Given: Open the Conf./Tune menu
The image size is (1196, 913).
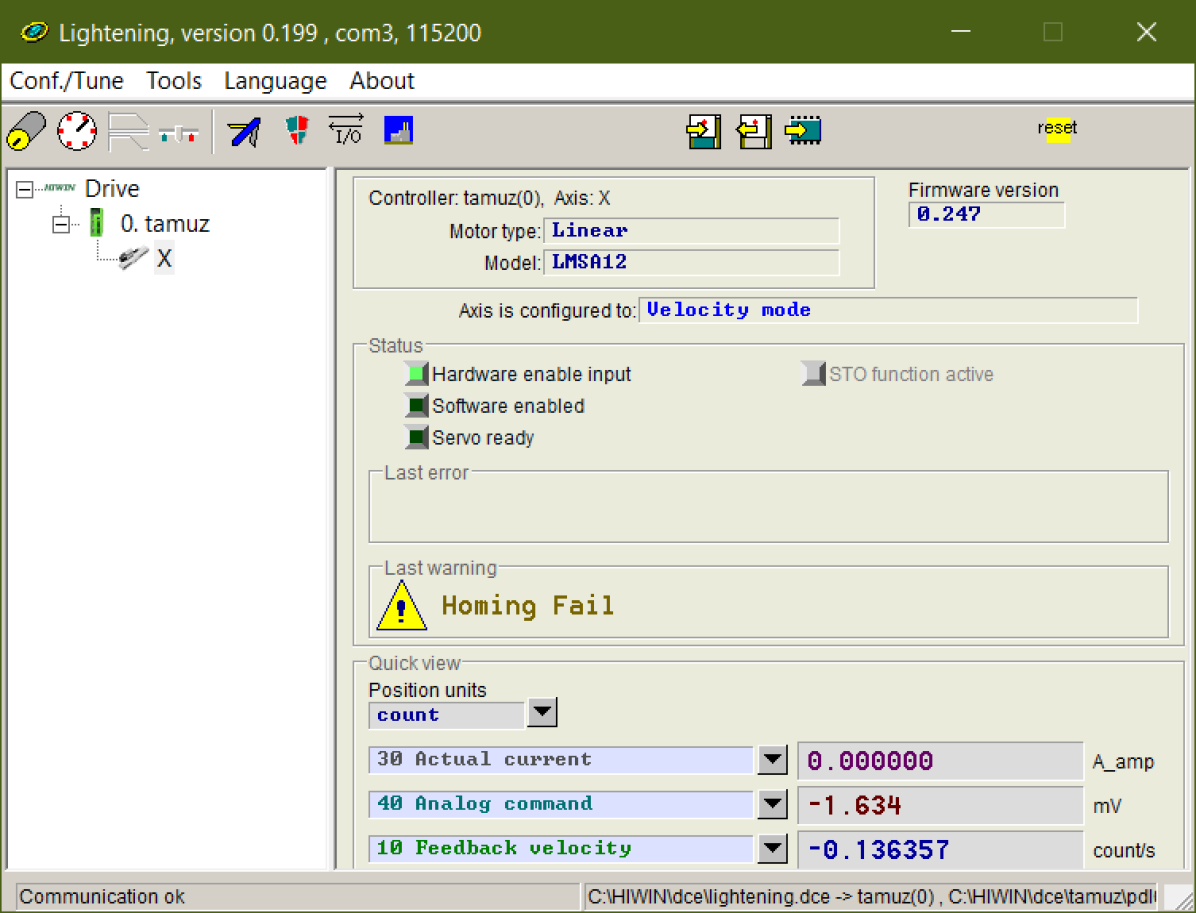Looking at the screenshot, I should pyautogui.click(x=66, y=81).
